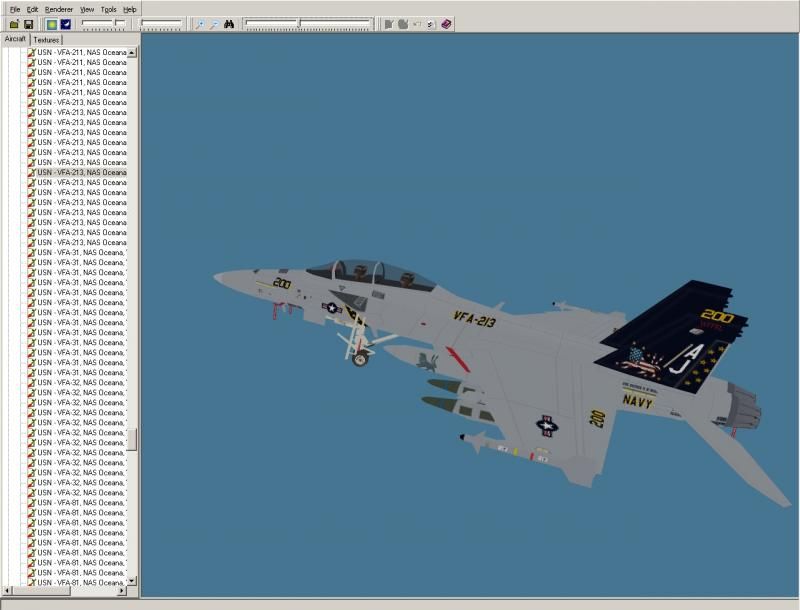This screenshot has height=610, width=800.
Task: Click the aircraft list scroll up arrow
Action: 132,53
